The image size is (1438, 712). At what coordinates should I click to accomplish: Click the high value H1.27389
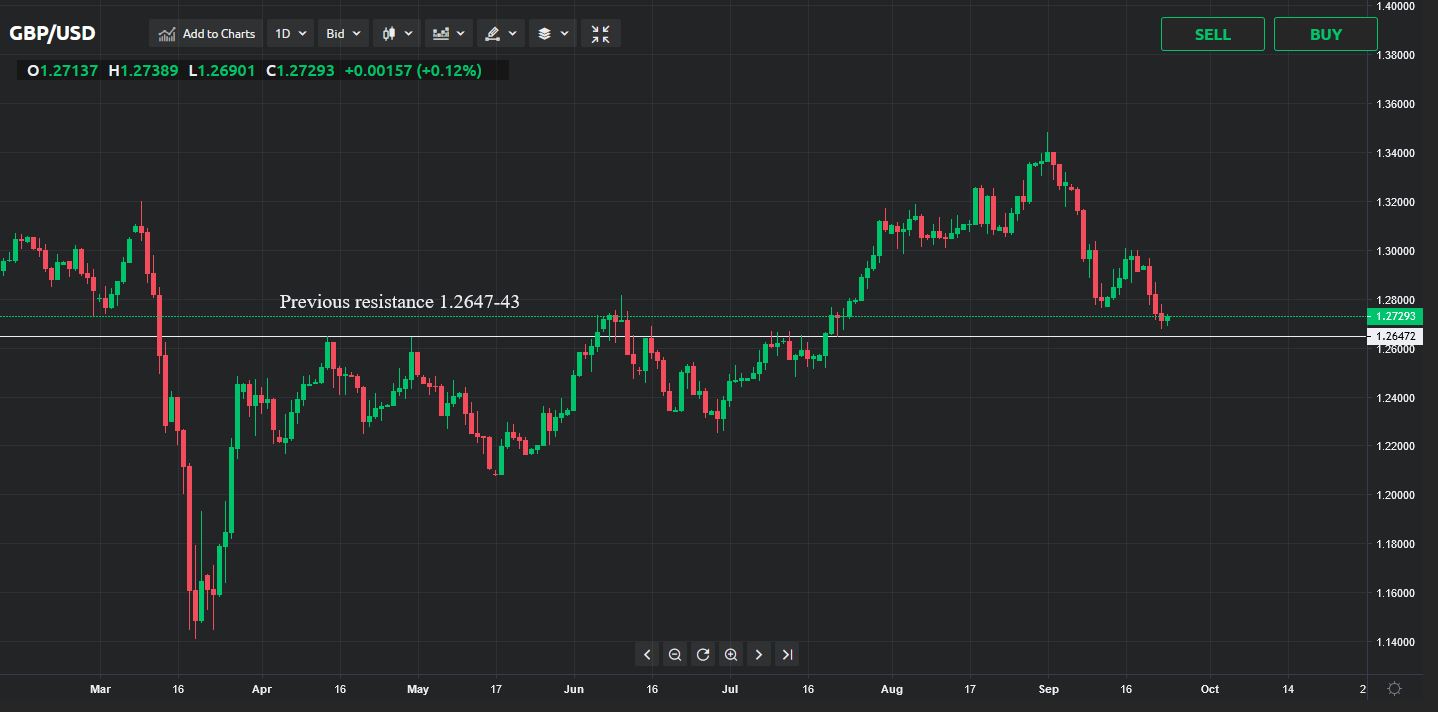pos(143,71)
